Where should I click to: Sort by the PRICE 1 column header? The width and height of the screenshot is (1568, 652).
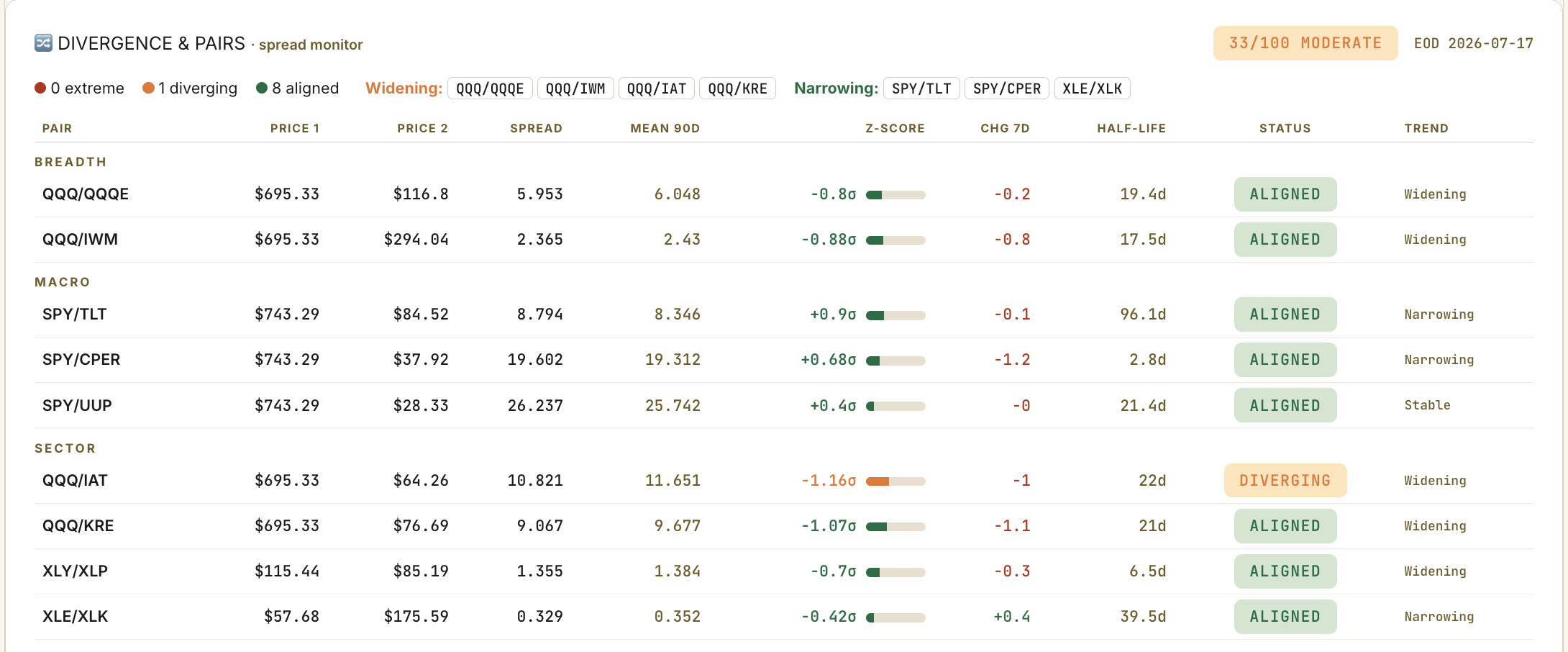coord(295,128)
